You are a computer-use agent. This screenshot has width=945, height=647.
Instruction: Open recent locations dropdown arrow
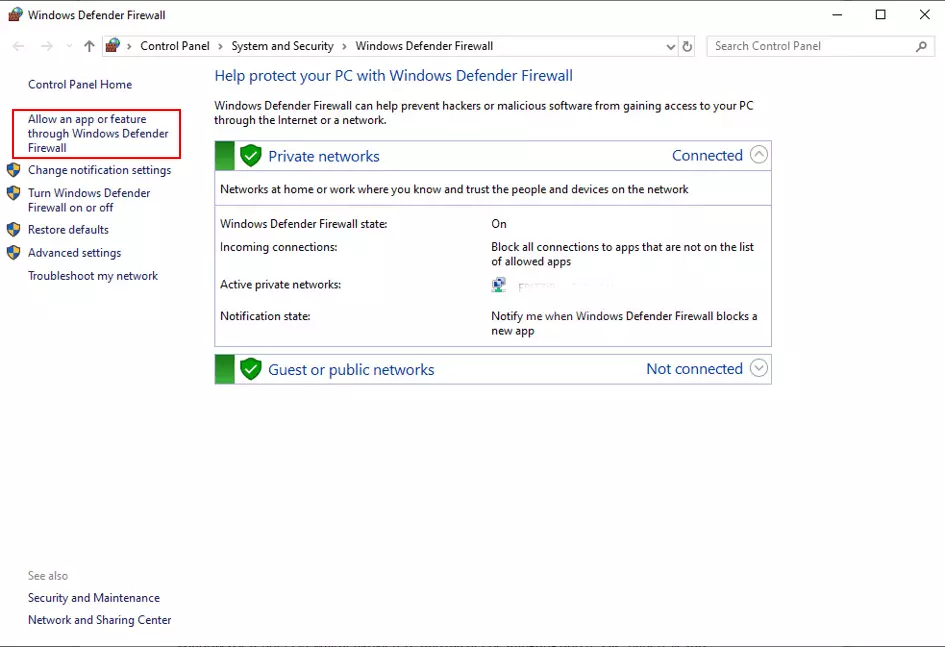[x=69, y=46]
